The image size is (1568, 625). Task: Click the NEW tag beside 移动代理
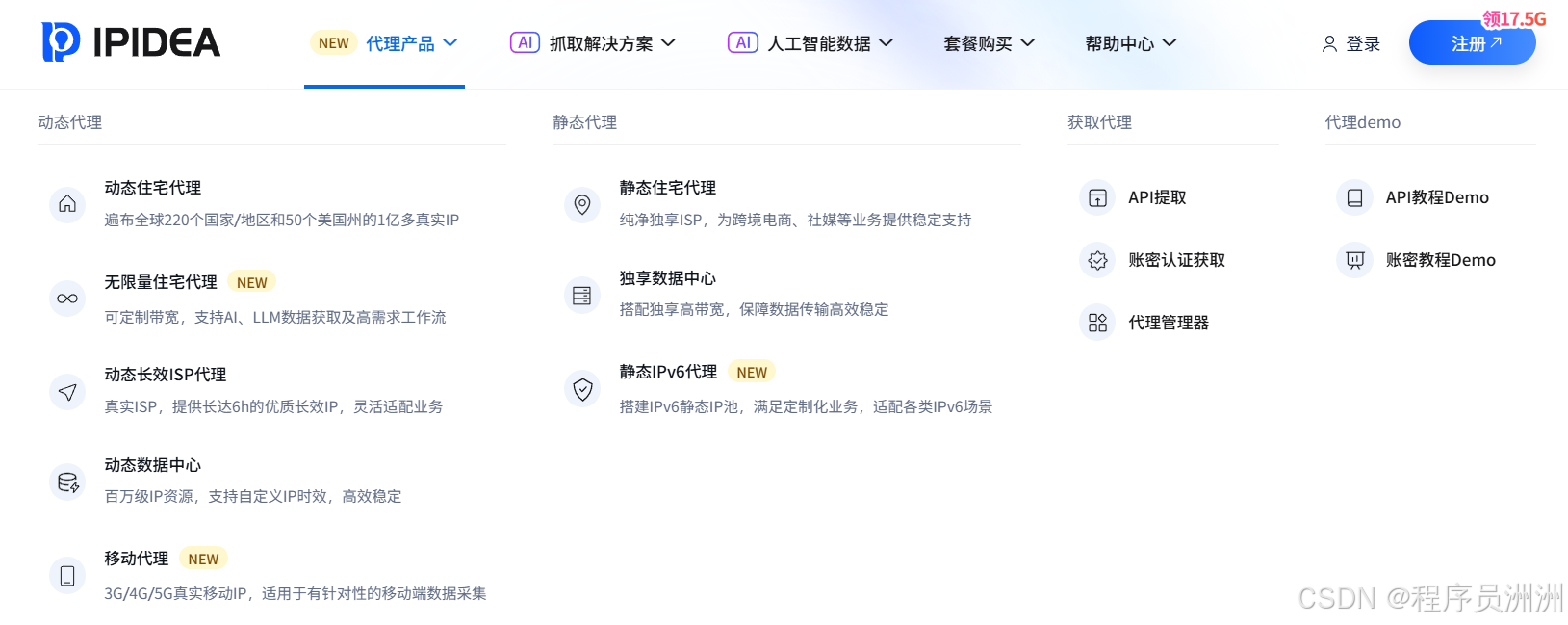[x=203, y=559]
